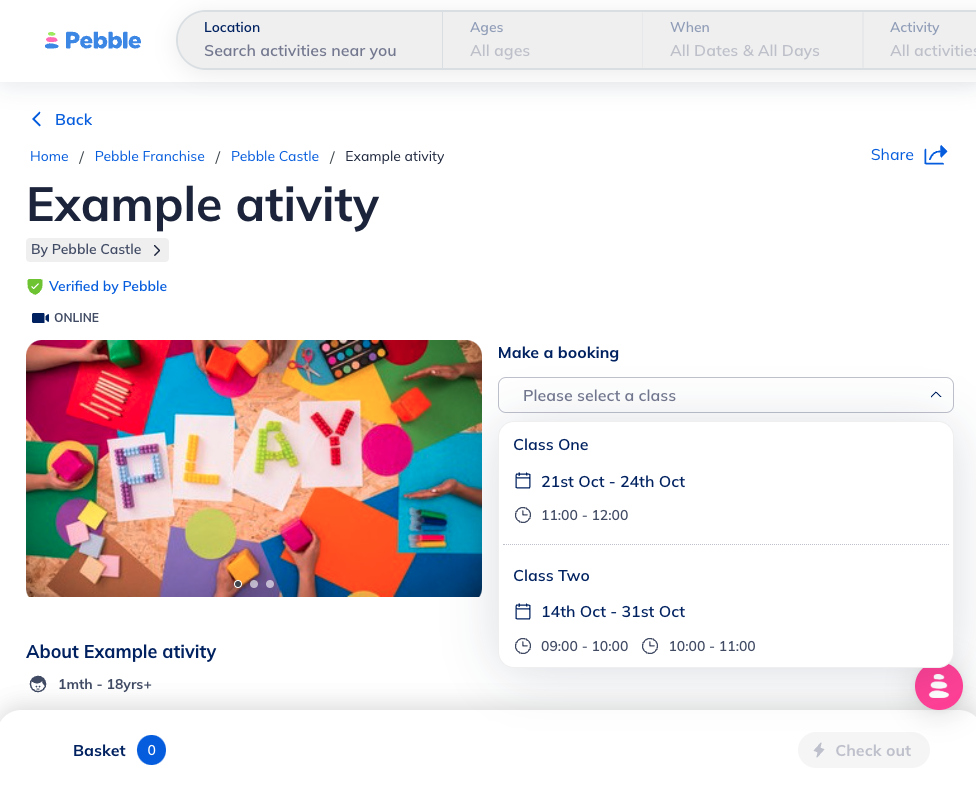Open the Ages filter dropdown
Viewport: 976px width, 786px height.
click(541, 40)
